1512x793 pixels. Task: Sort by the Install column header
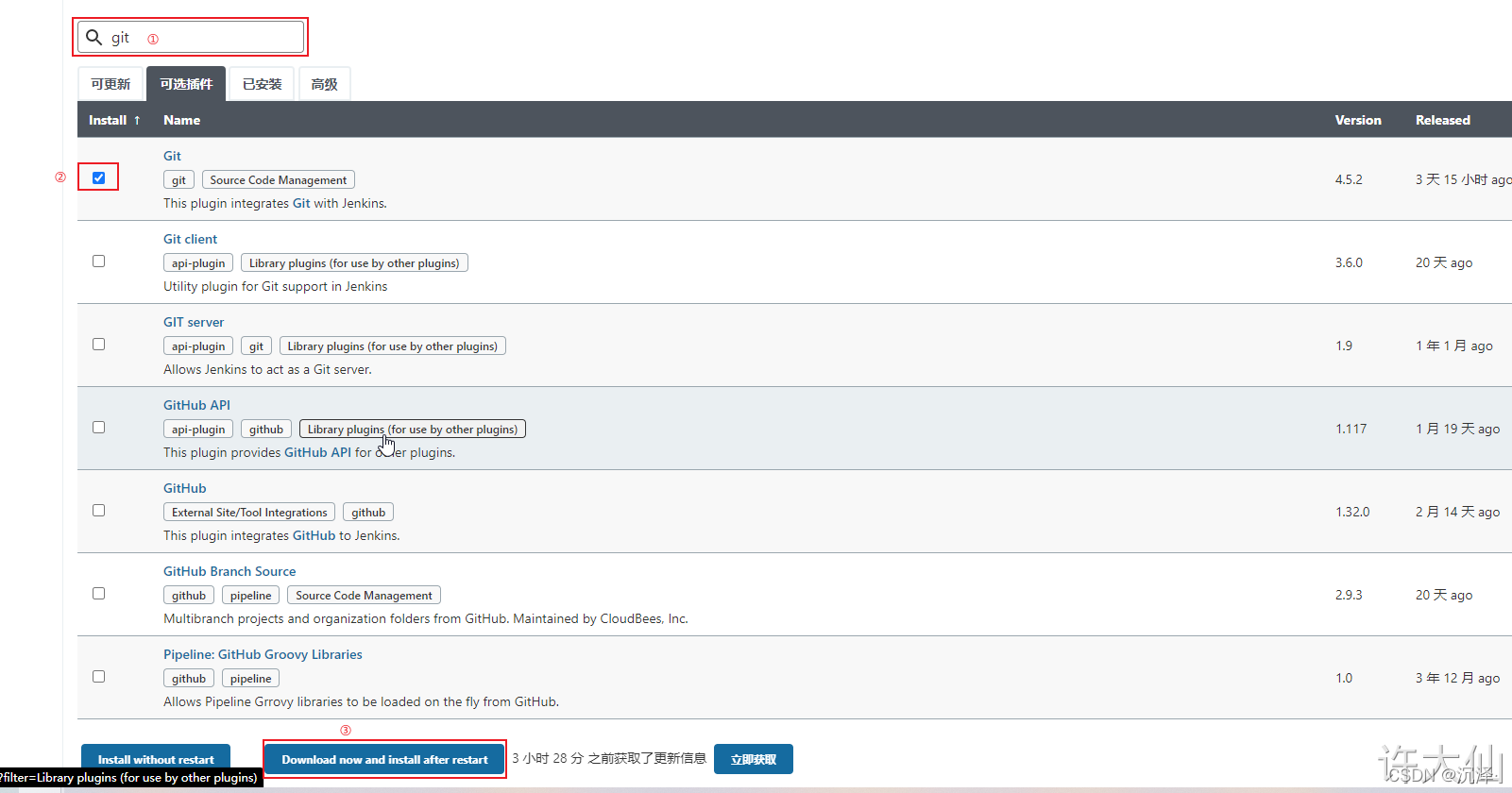click(114, 120)
